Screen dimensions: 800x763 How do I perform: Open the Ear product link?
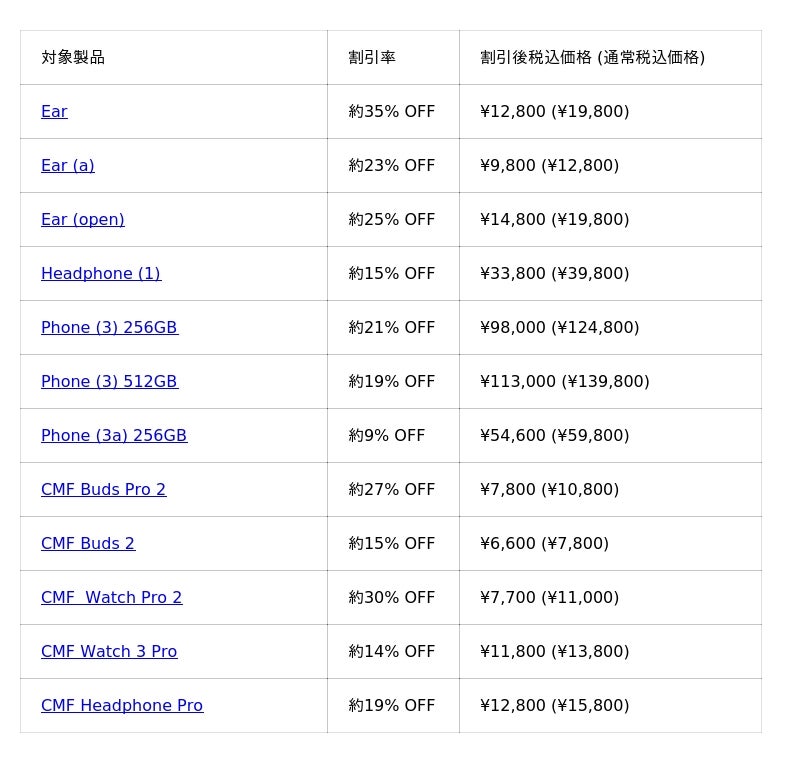click(54, 112)
